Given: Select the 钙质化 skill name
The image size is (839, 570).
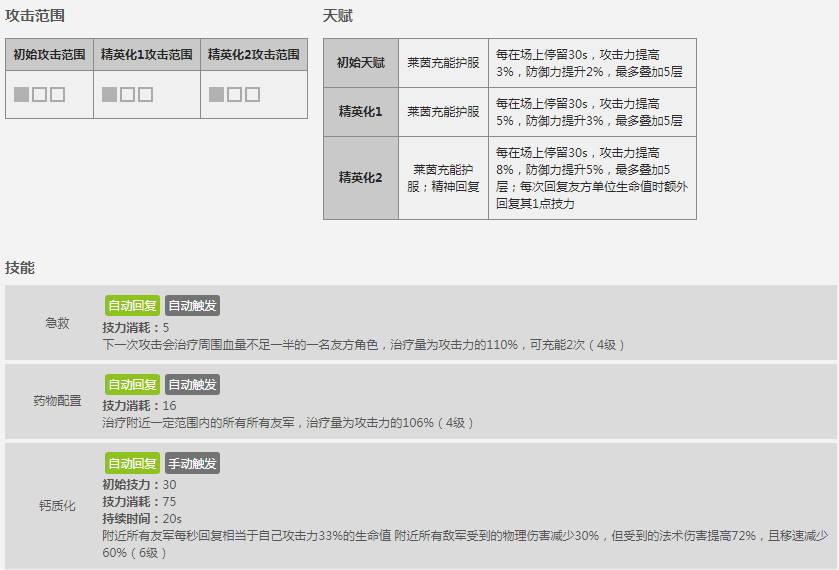Looking at the screenshot, I should pos(57,506).
